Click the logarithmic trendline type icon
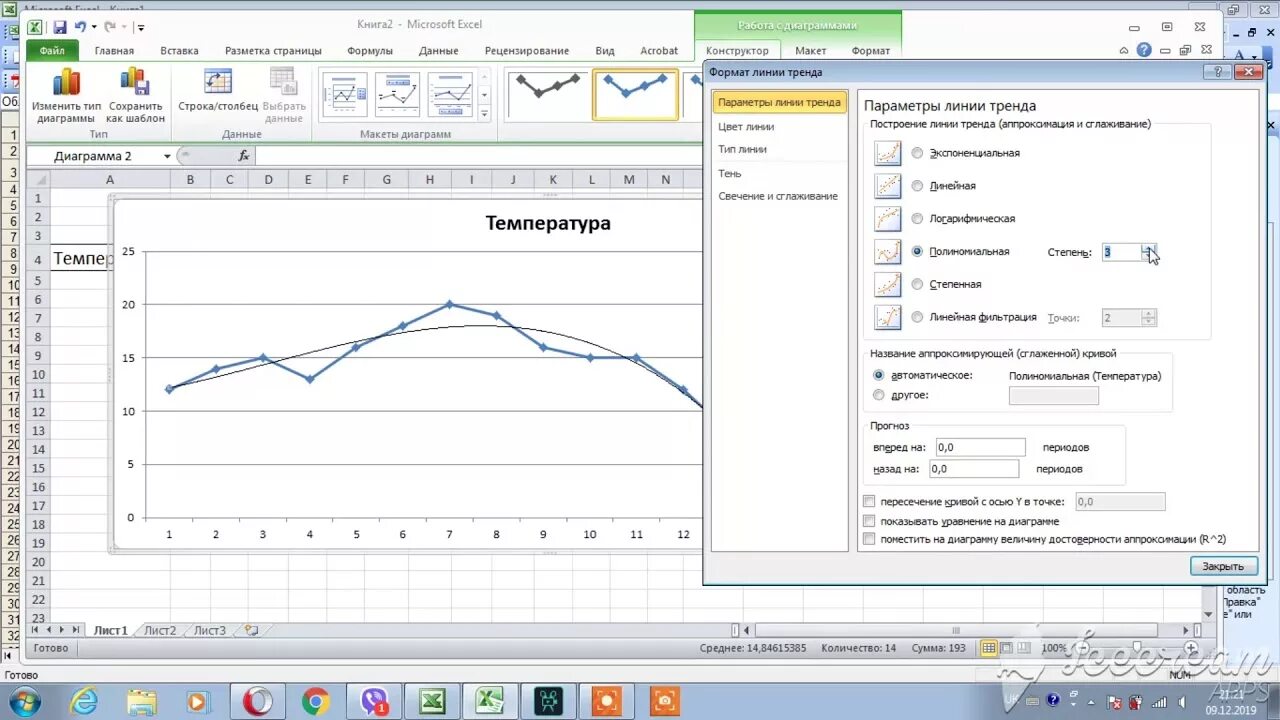The image size is (1280, 720). pyautogui.click(x=887, y=218)
